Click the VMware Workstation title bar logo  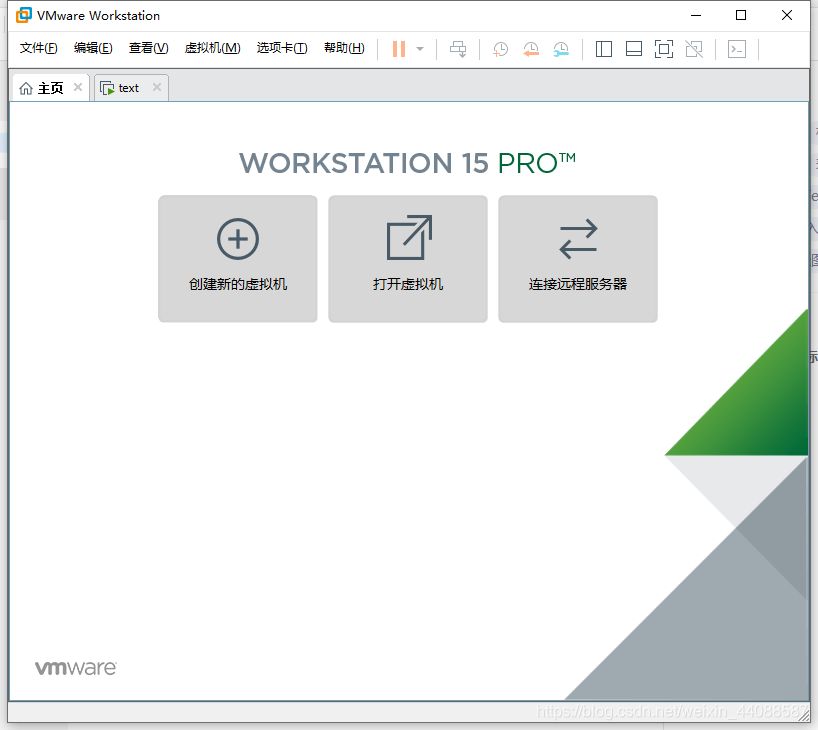point(23,15)
